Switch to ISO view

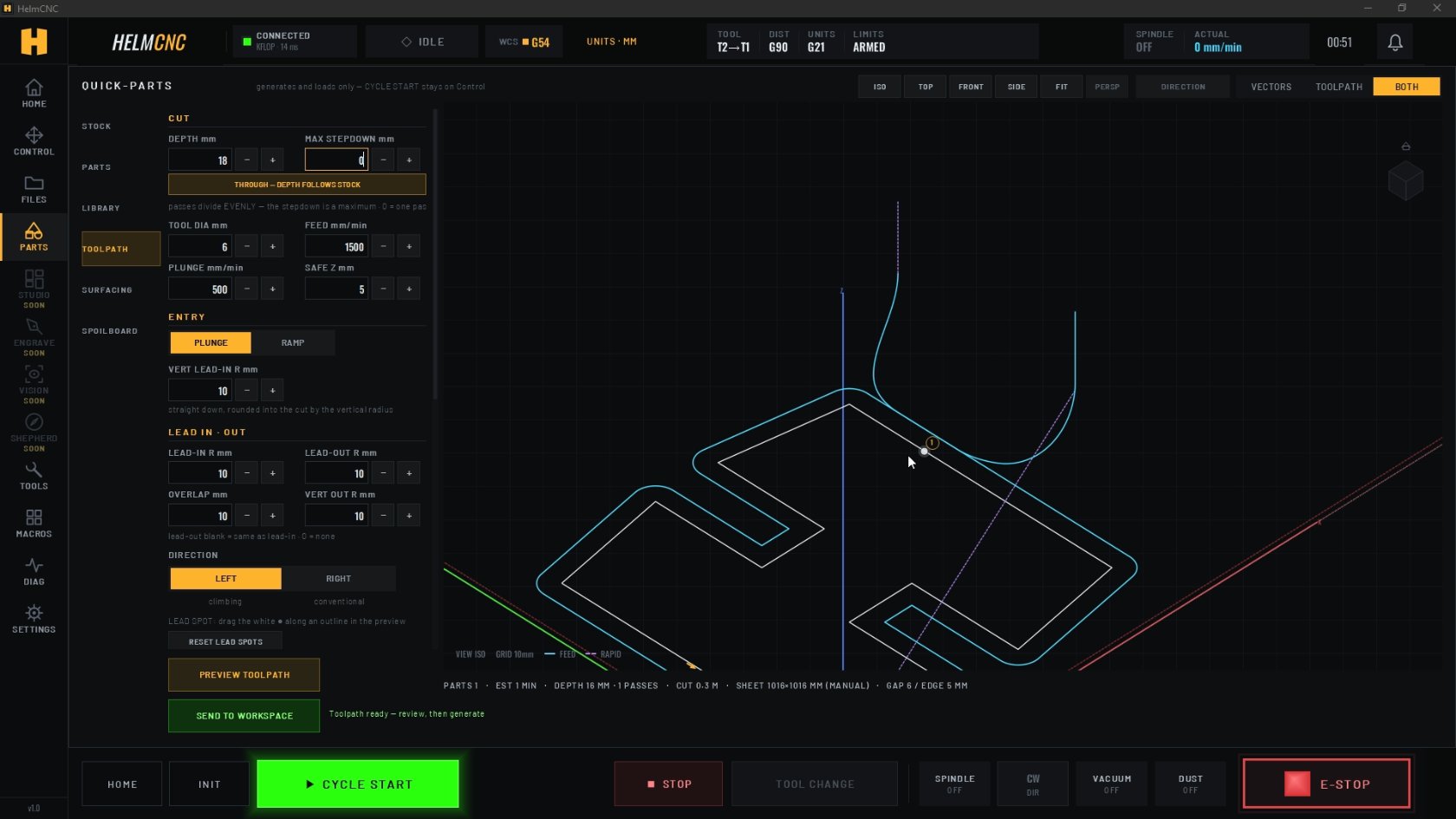point(880,87)
